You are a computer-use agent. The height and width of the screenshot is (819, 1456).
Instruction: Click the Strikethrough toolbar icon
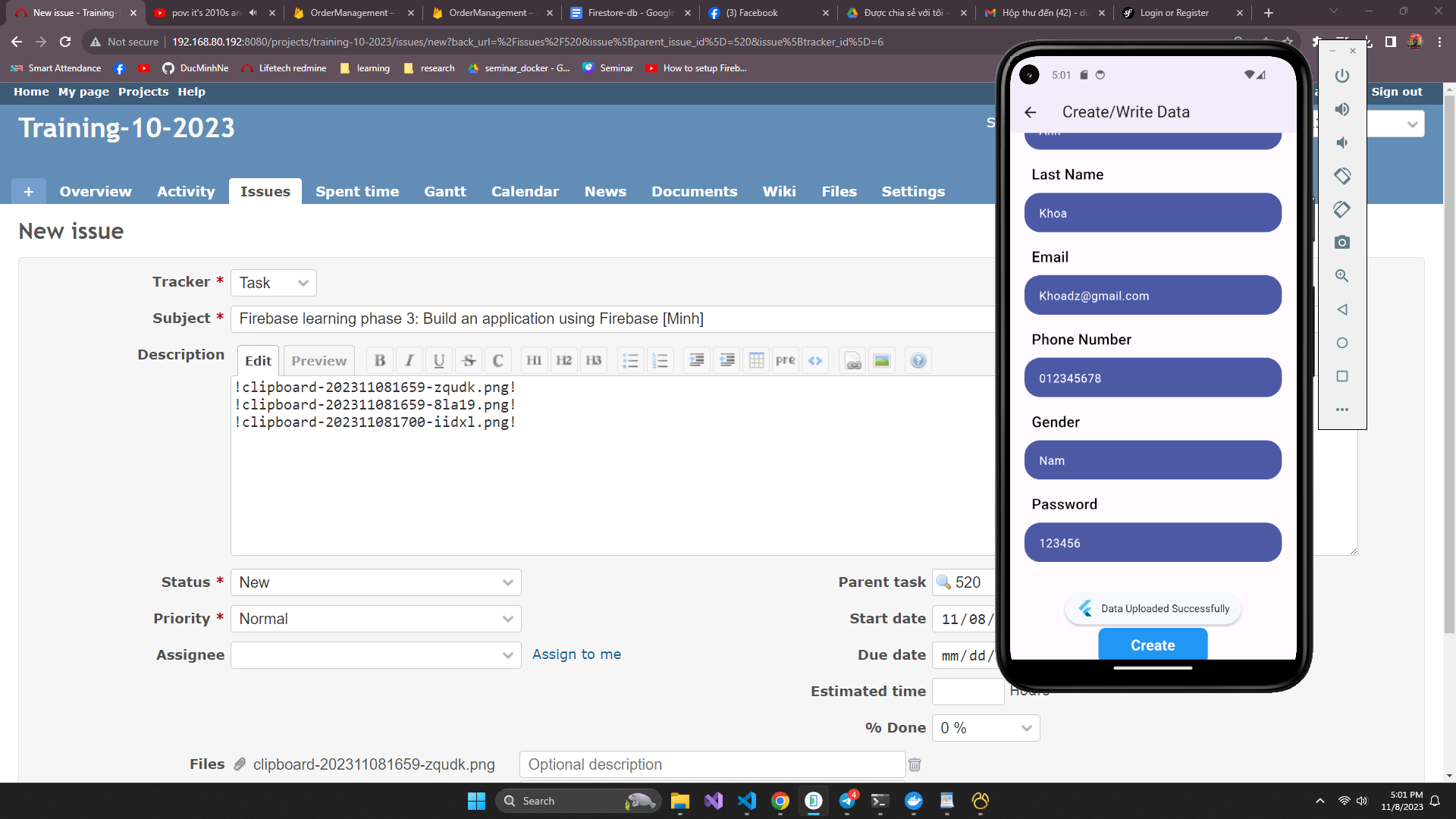[x=469, y=361]
